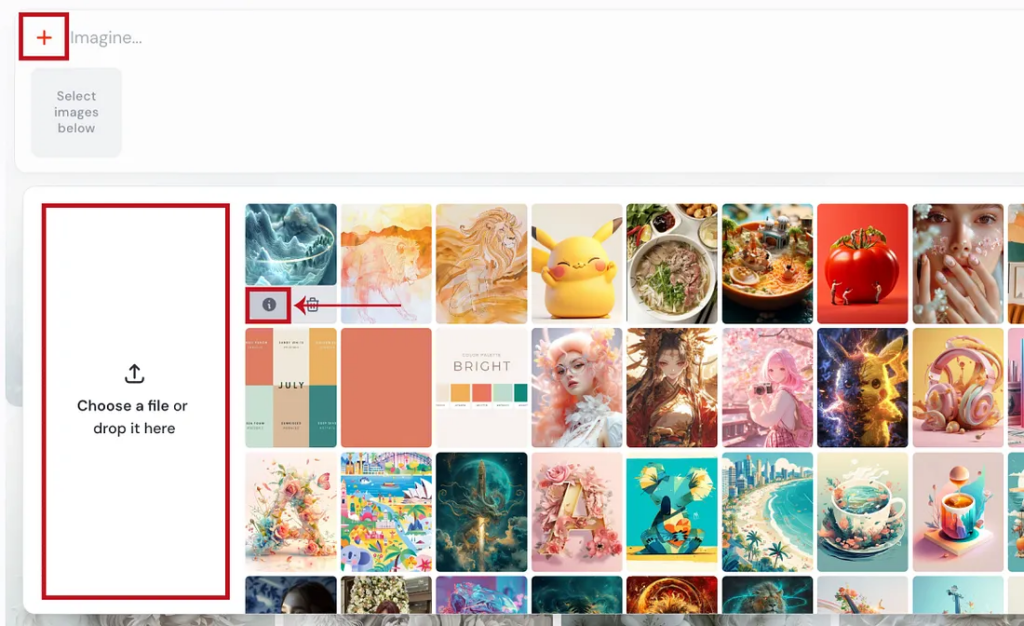The height and width of the screenshot is (626, 1024).
Task: Select the noodle soup bowl photo
Action: click(x=671, y=264)
